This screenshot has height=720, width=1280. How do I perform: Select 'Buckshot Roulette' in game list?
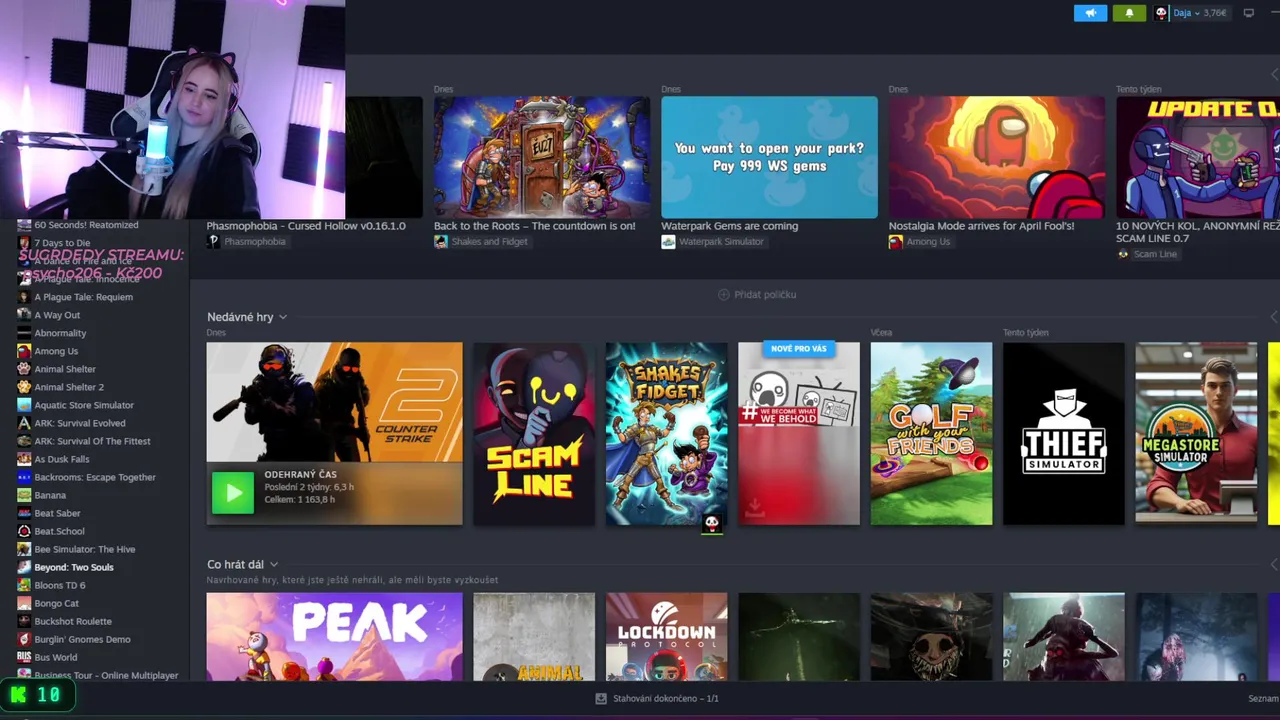tap(73, 621)
